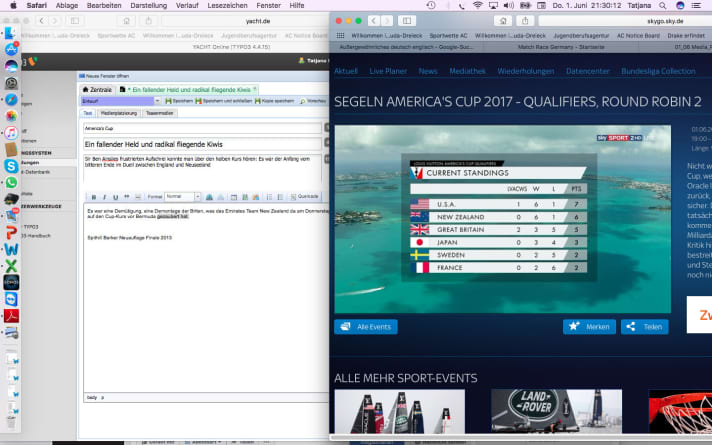Open Sportwette AC bookmark in skygo window

coord(448,35)
